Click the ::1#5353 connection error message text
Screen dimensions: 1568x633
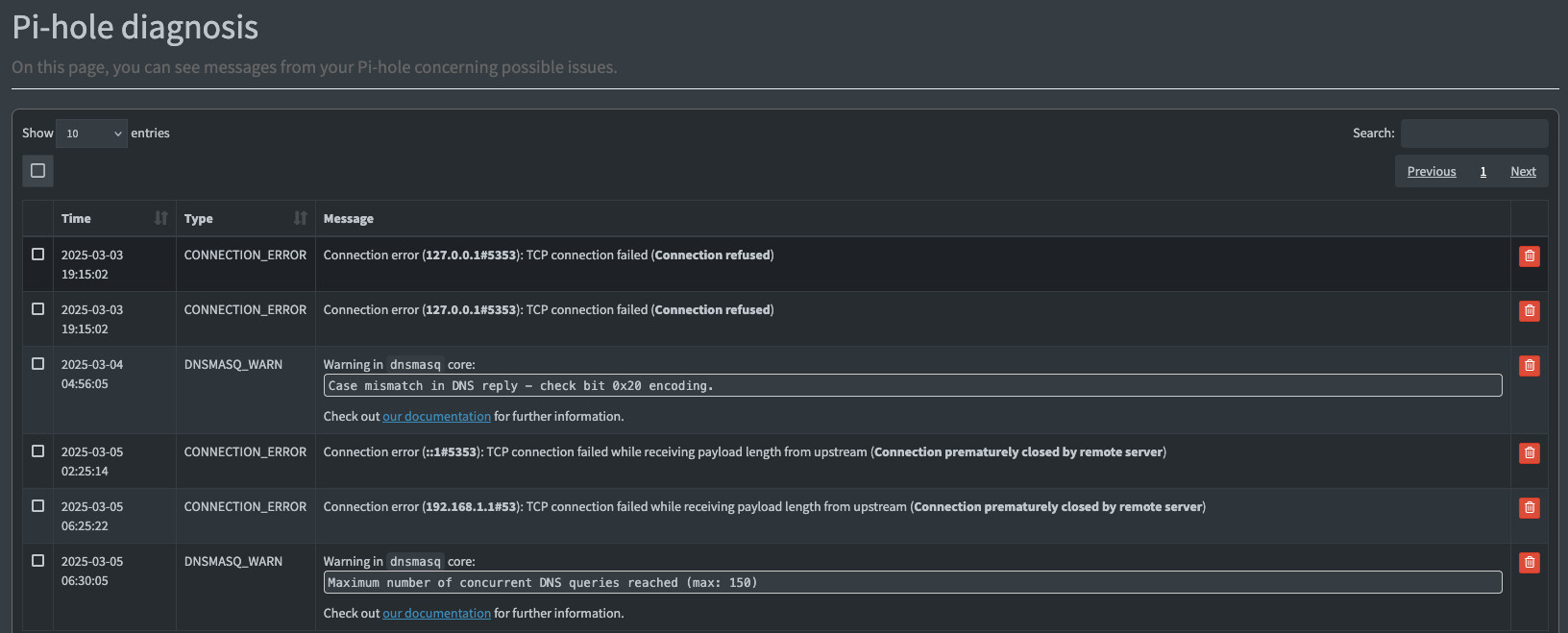[745, 451]
